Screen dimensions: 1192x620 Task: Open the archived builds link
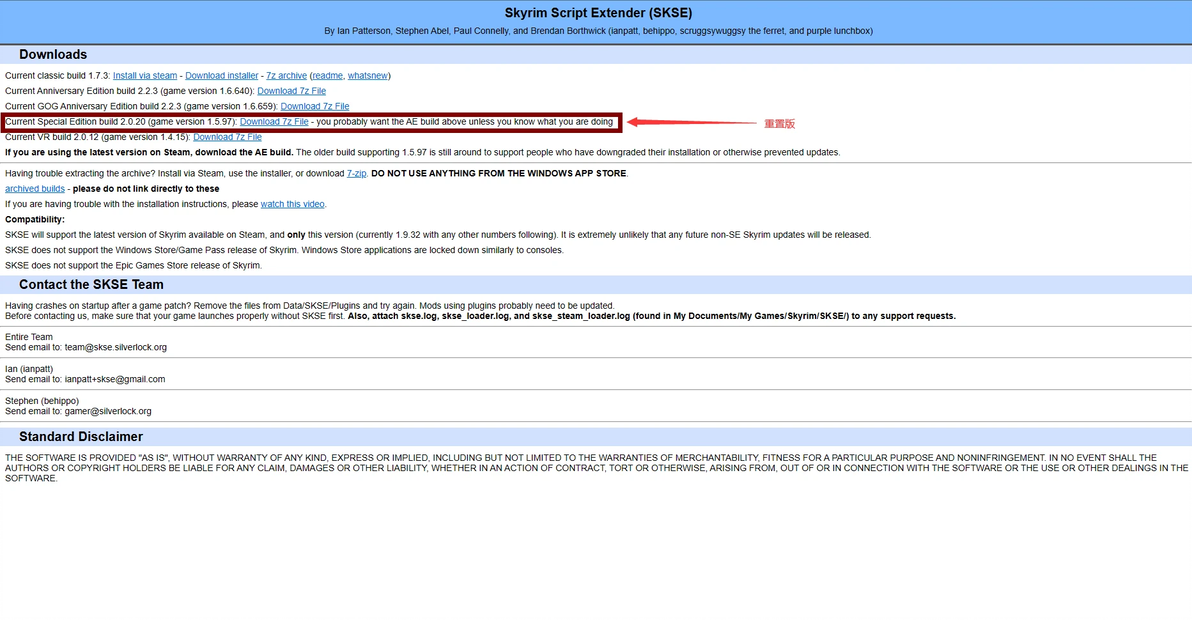point(35,188)
